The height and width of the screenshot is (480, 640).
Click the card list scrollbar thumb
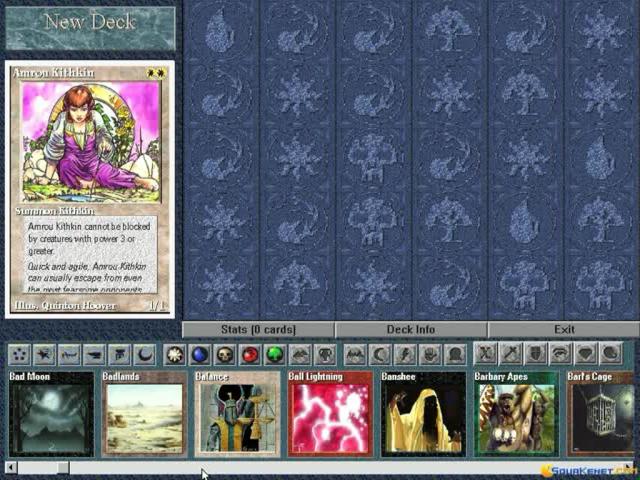pyautogui.click(x=63, y=467)
